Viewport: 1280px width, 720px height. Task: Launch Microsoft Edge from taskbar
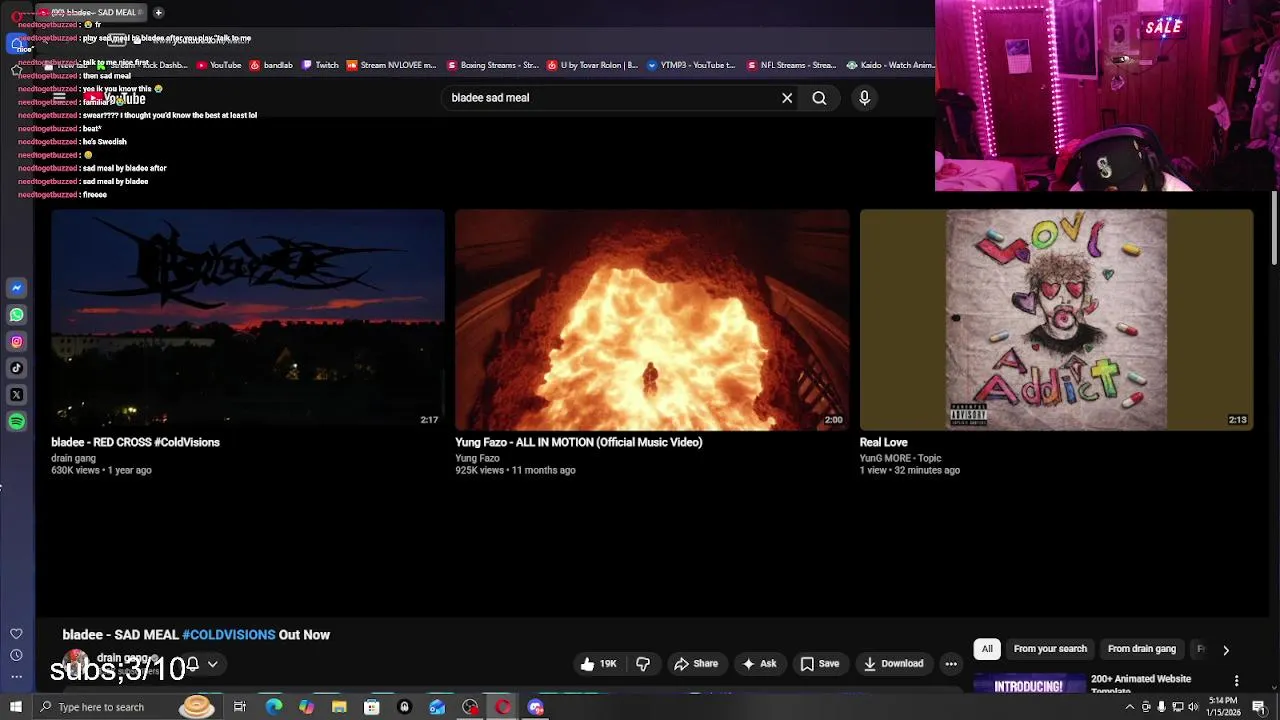[273, 707]
